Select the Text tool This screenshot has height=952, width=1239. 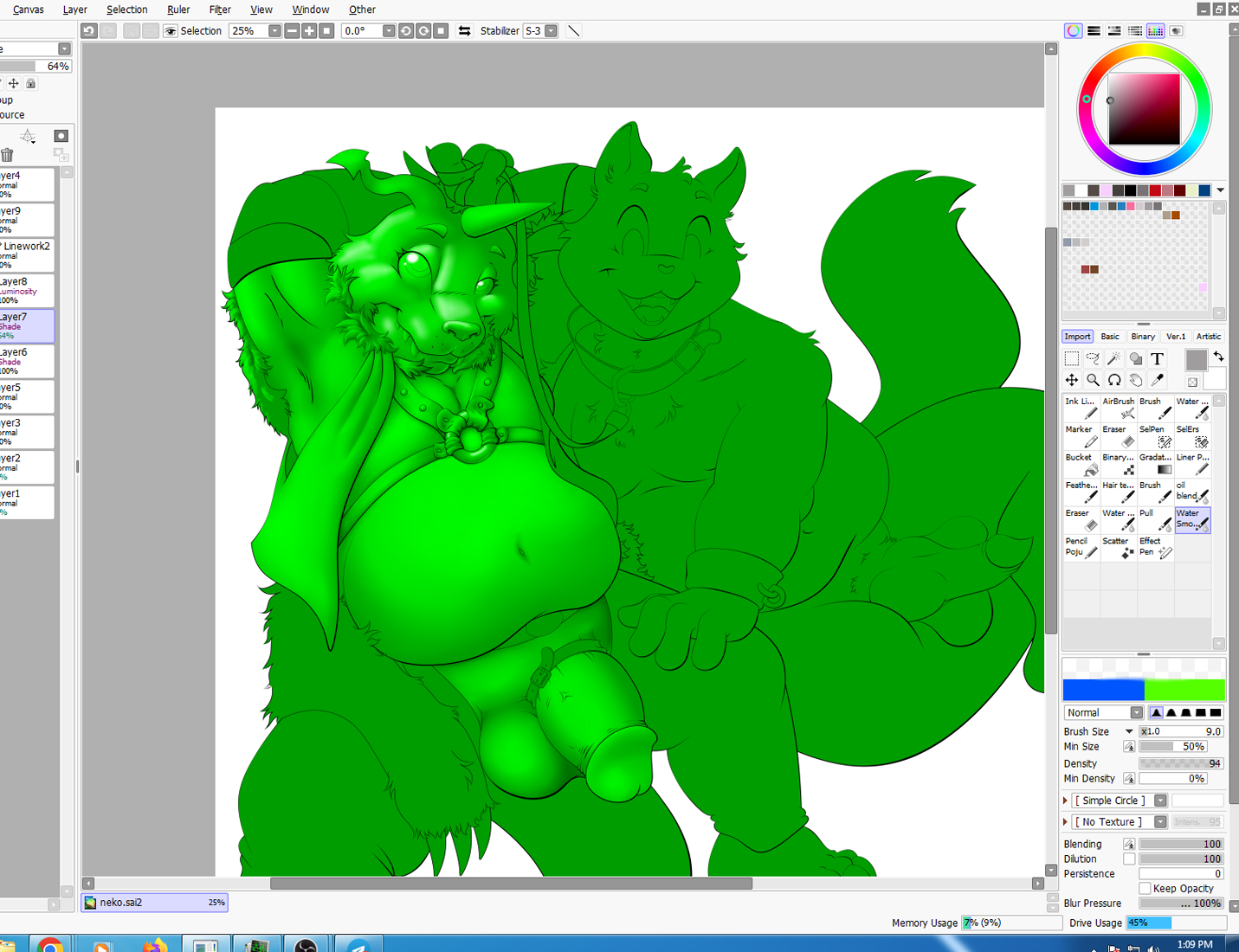[1157, 358]
